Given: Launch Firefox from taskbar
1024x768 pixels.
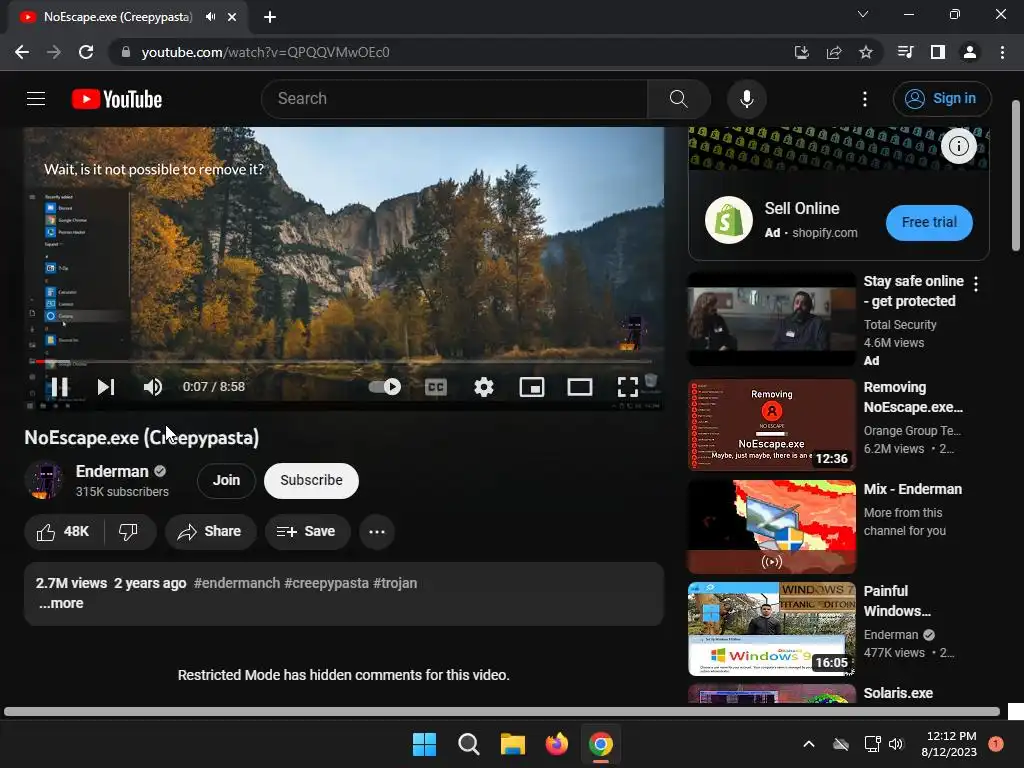Looking at the screenshot, I should click(556, 744).
